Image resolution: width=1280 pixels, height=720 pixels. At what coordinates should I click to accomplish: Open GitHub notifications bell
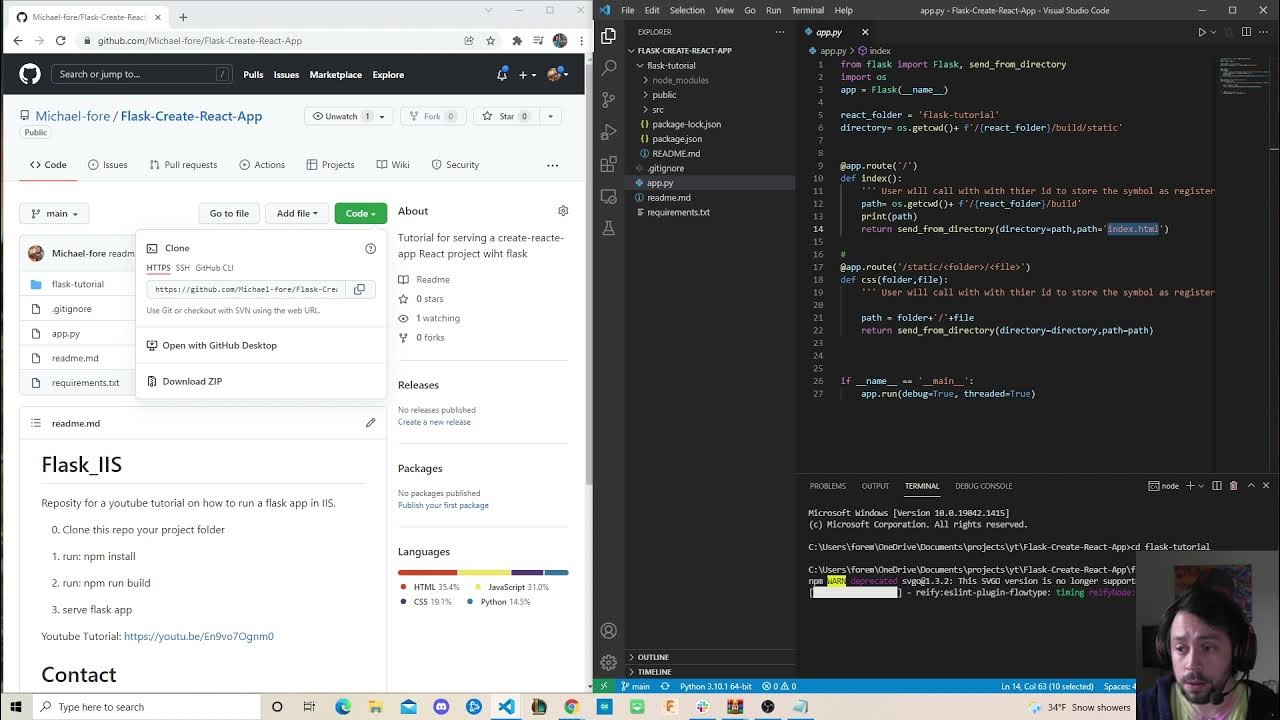click(x=502, y=74)
